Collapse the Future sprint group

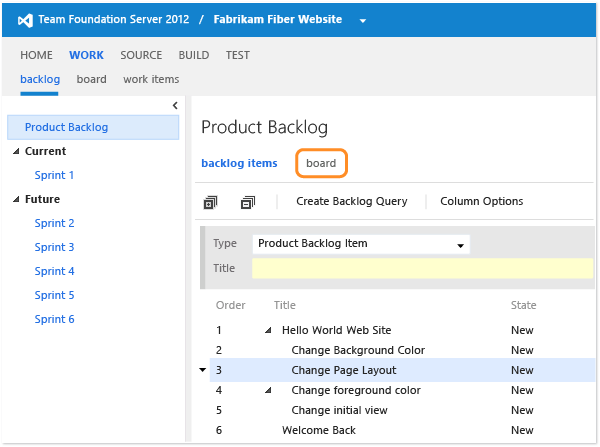(16, 199)
